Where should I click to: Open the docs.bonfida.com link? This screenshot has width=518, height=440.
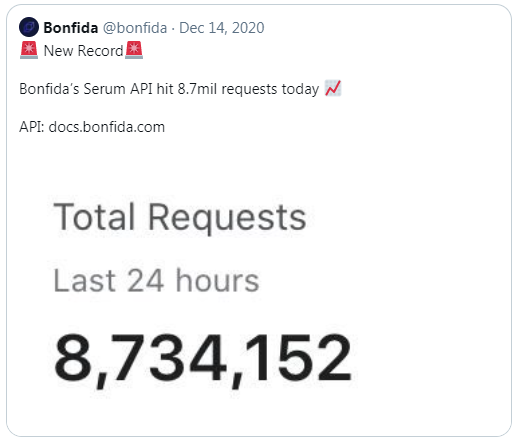tap(107, 127)
